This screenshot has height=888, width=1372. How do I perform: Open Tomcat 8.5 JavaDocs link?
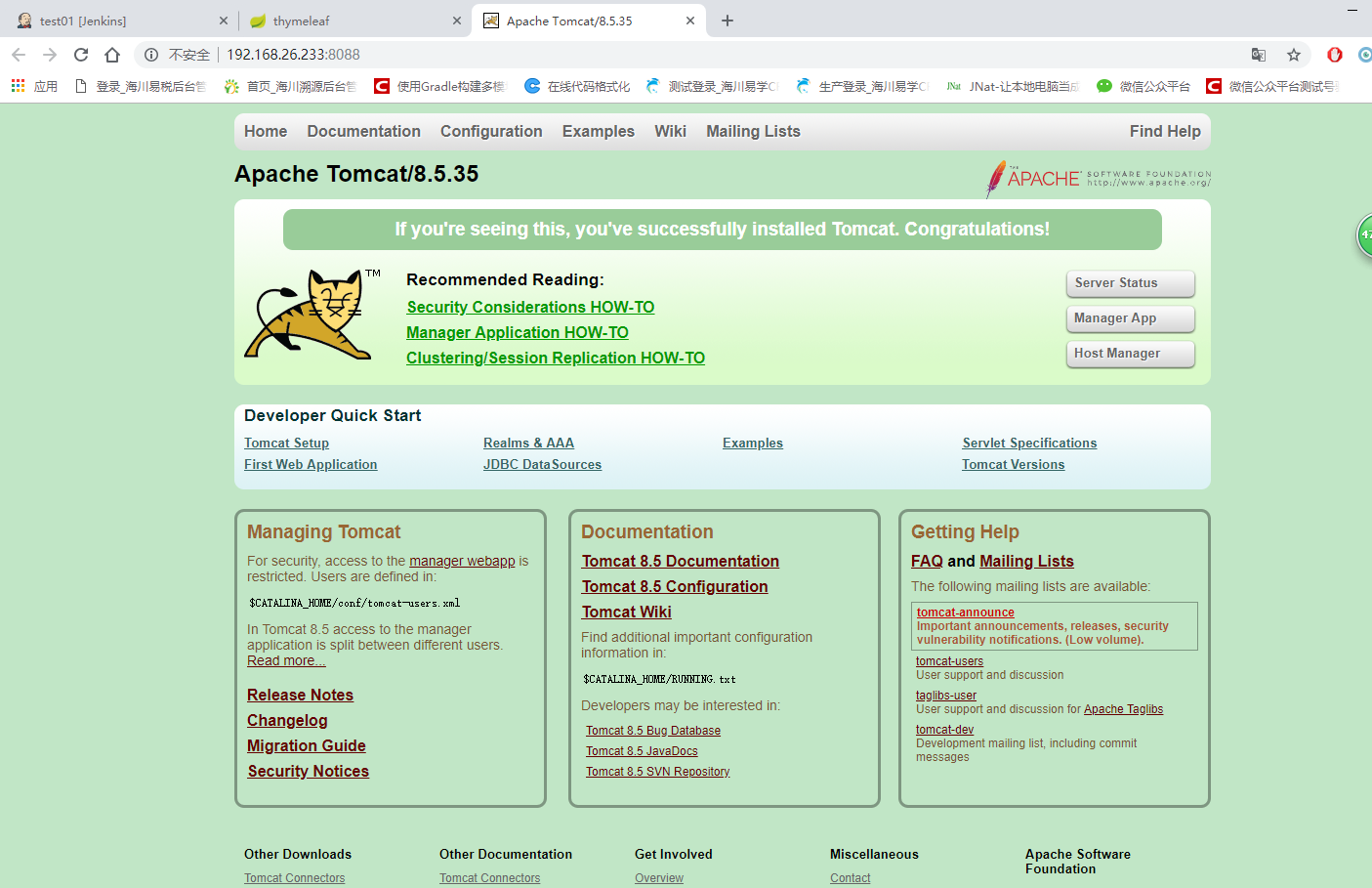tap(642, 750)
